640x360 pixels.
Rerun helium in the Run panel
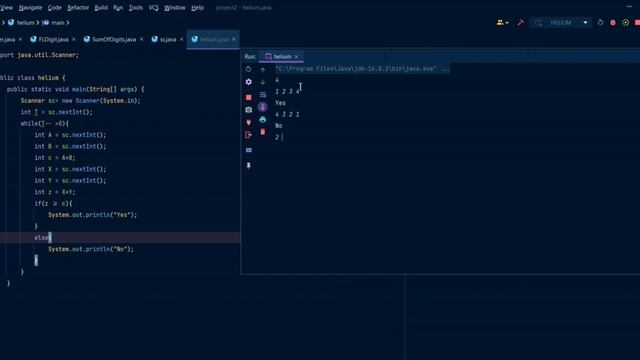248,69
